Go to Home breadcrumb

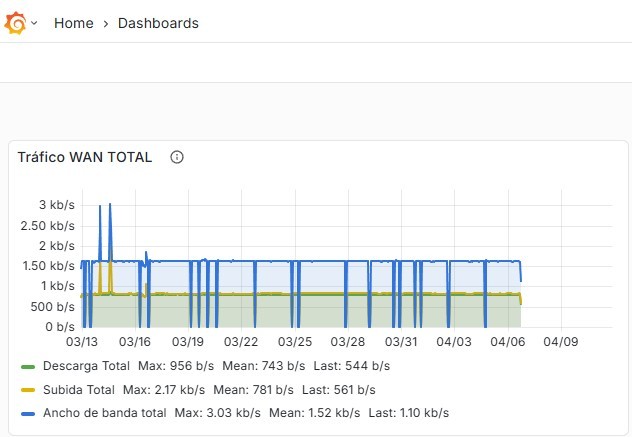pyautogui.click(x=74, y=23)
